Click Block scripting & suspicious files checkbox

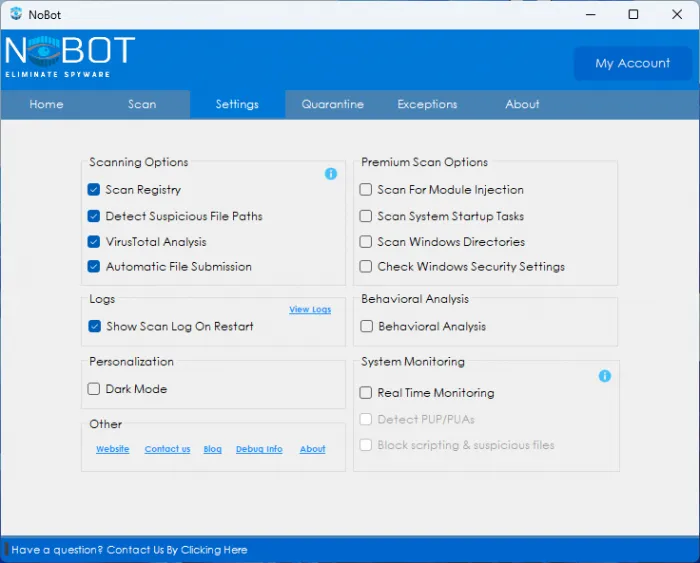(366, 445)
